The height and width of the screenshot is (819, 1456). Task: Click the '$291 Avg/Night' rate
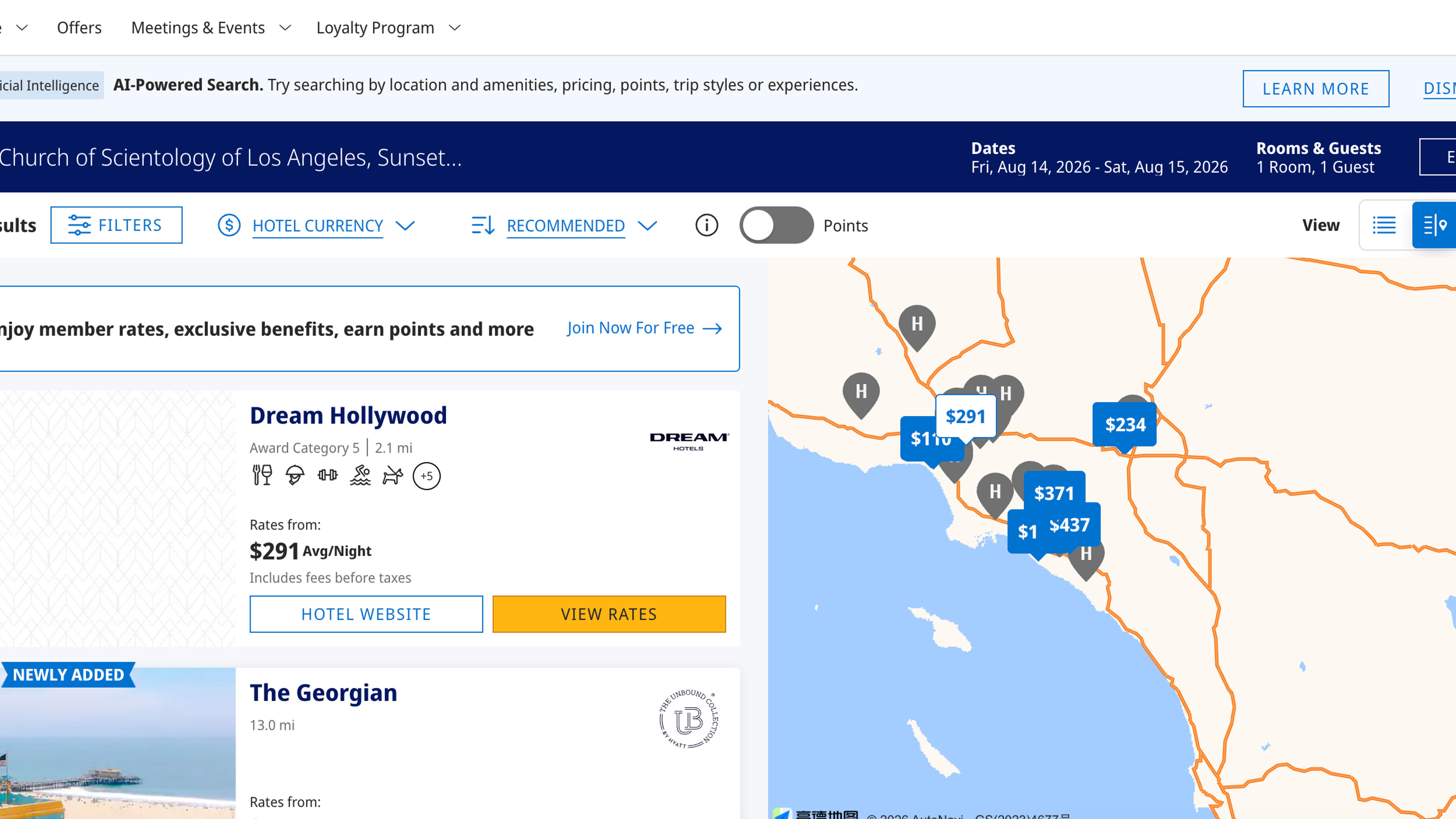310,551
